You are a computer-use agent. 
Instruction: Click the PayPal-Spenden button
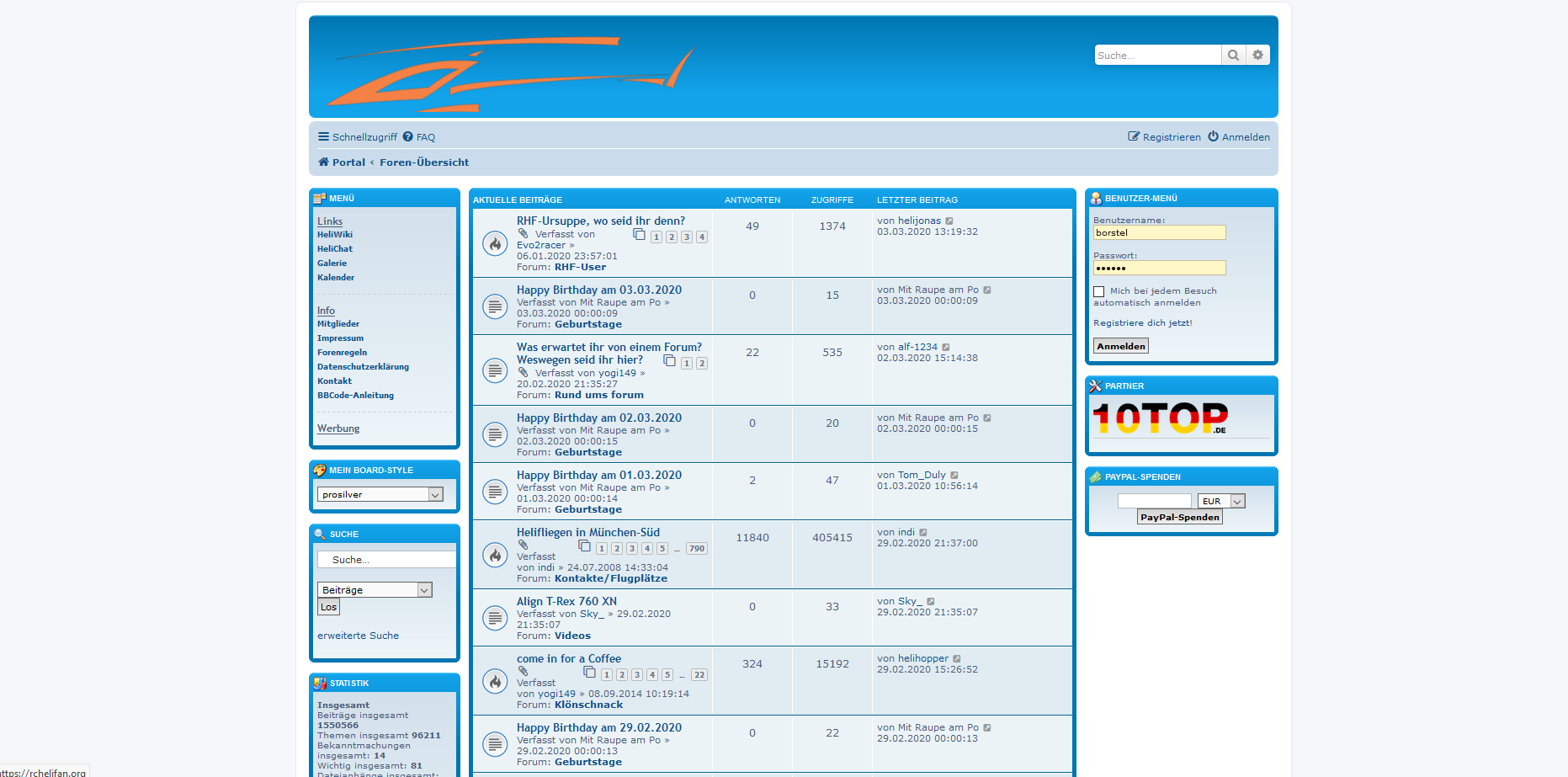click(1179, 518)
